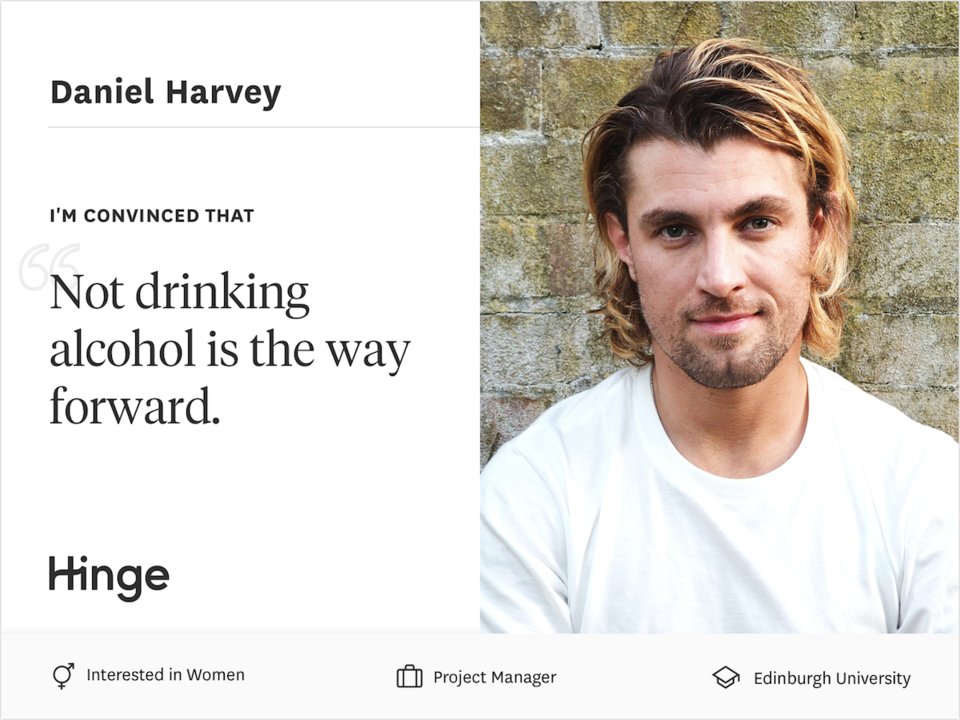Viewport: 960px width, 720px height.
Task: Select the name Daniel Harvey
Action: tap(165, 93)
